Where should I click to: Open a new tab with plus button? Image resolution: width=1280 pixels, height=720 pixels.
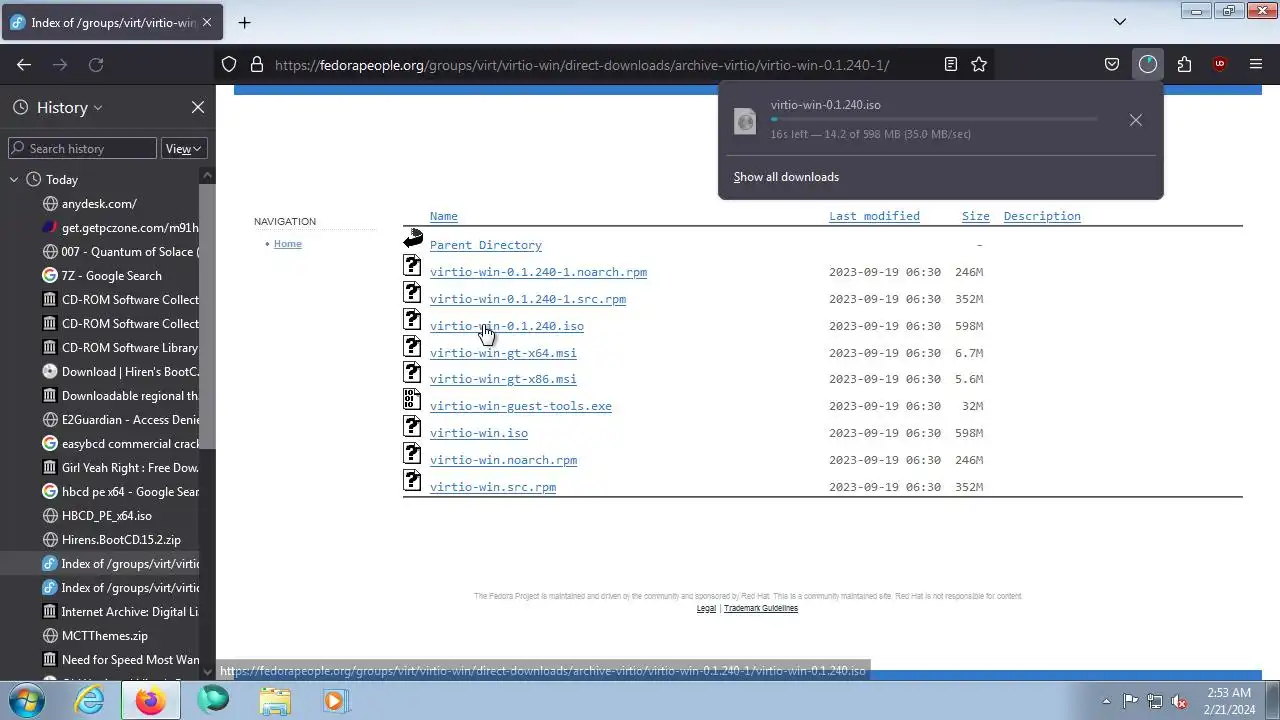click(x=244, y=22)
